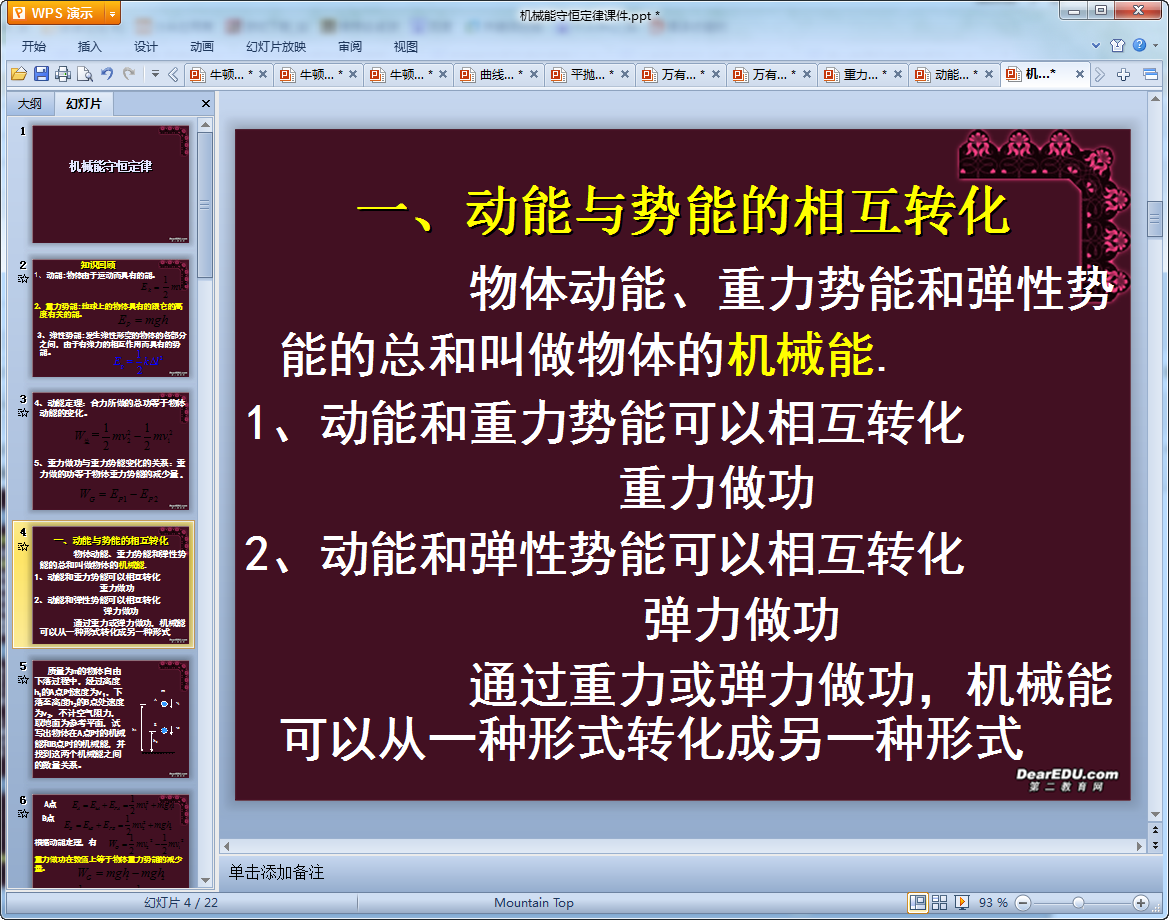
Task: Open the window list icon beside tabs
Action: [x=1150, y=75]
